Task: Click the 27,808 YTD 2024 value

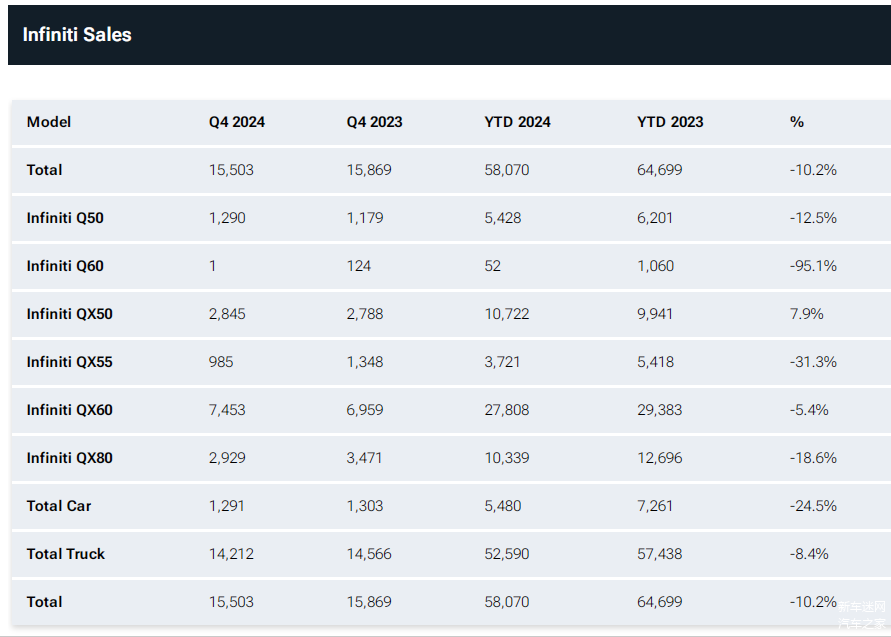Action: [507, 410]
